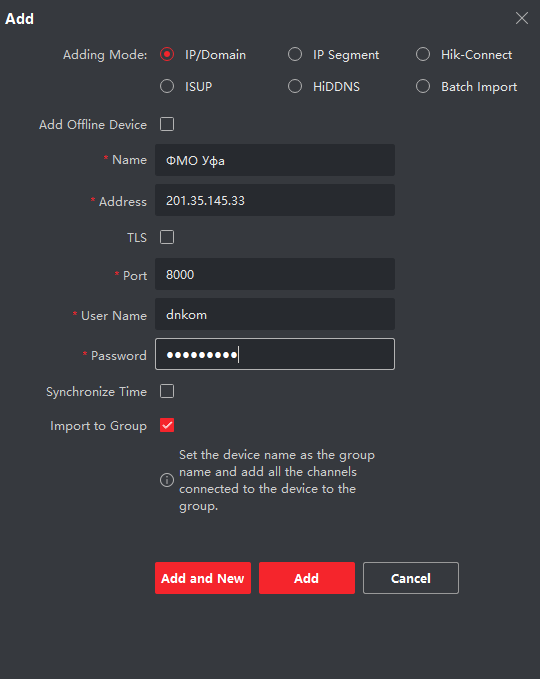This screenshot has width=540, height=679.
Task: Close the Add dialog with X icon
Action: coord(521,18)
